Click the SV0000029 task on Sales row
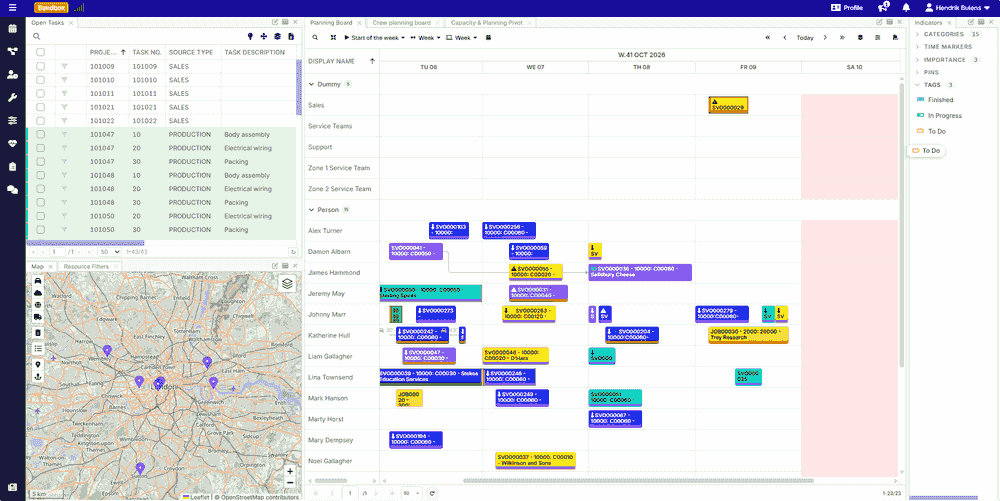Screen dimensions: 1000x501 728,105
